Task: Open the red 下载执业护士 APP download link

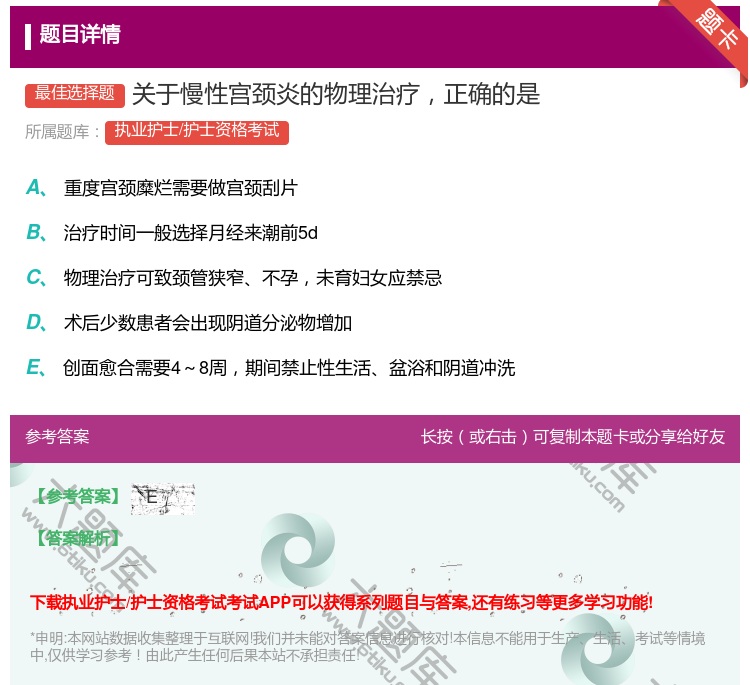Action: click(342, 602)
